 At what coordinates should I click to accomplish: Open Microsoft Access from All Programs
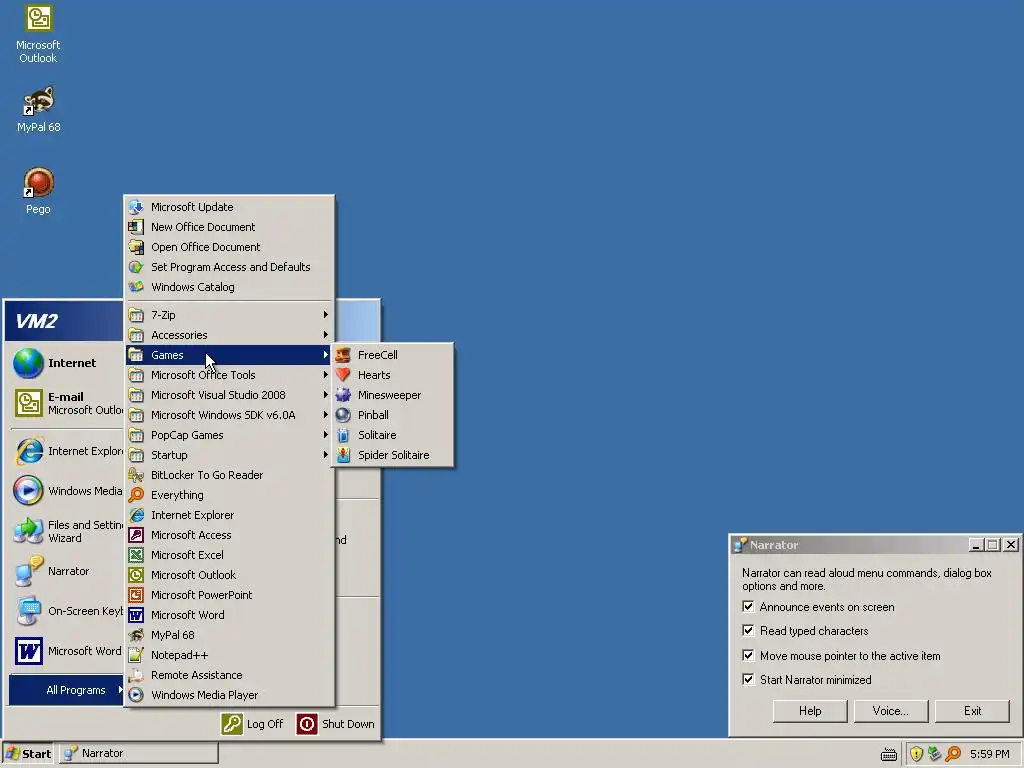click(x=229, y=535)
